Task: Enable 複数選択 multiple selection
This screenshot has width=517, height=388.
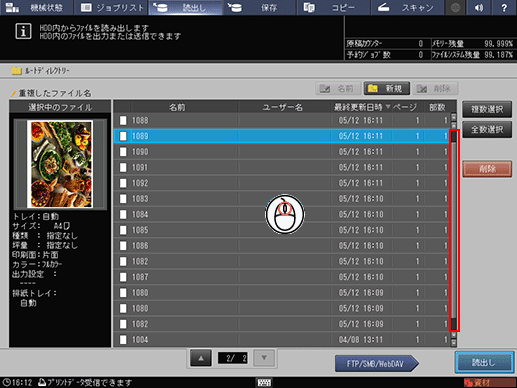Action: coord(487,109)
